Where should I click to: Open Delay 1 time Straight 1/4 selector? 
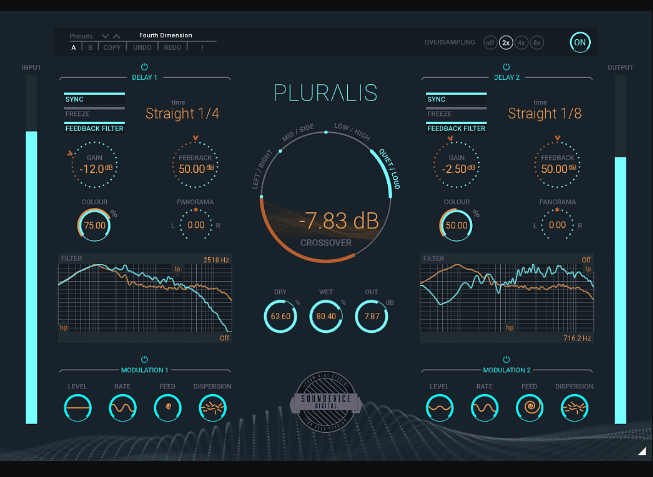pyautogui.click(x=182, y=113)
